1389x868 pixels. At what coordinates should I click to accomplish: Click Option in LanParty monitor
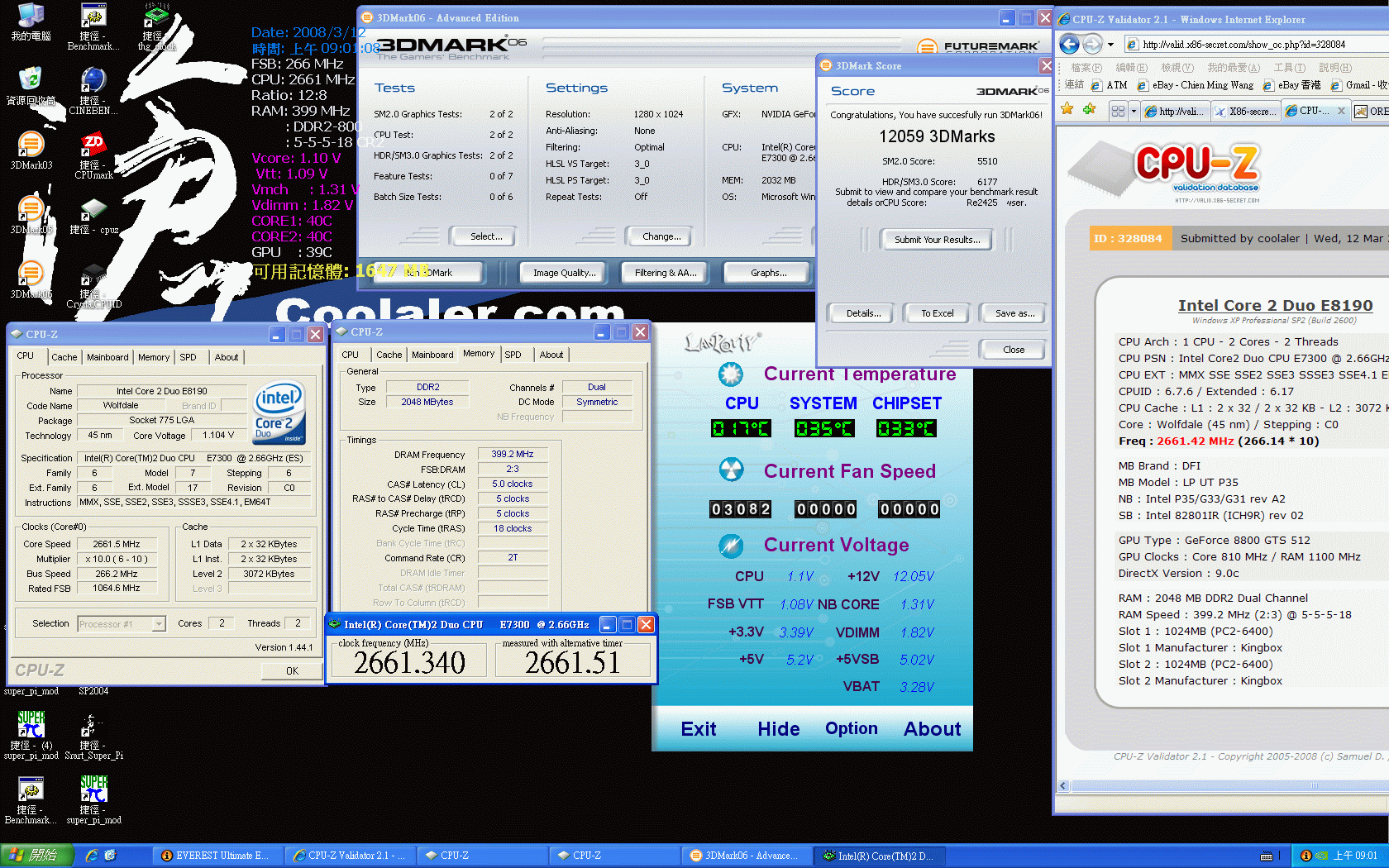(x=852, y=728)
